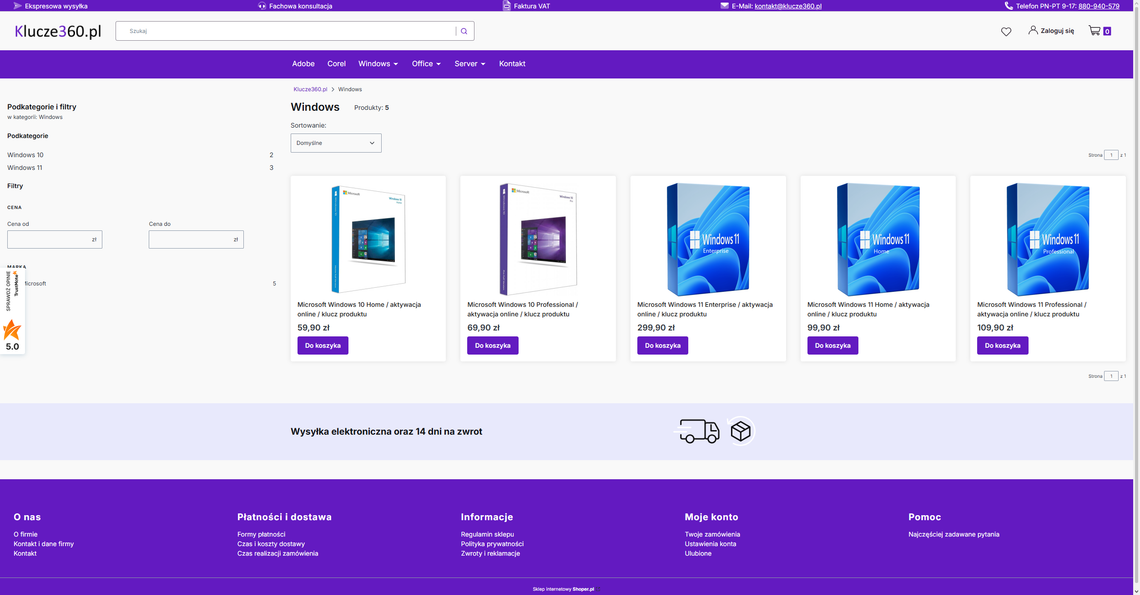
Task: Click the package return icon beside the truck
Action: coord(740,430)
